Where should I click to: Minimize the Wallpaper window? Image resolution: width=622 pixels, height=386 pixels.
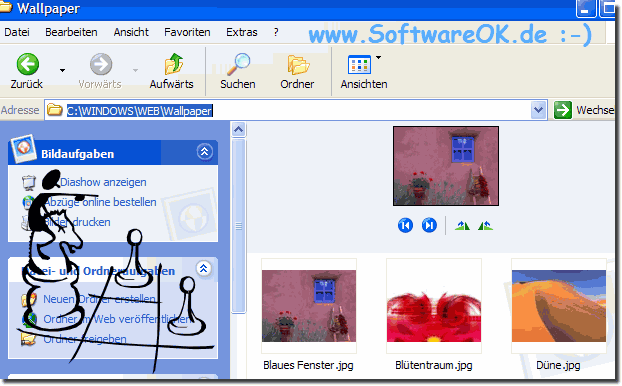click(586, 8)
